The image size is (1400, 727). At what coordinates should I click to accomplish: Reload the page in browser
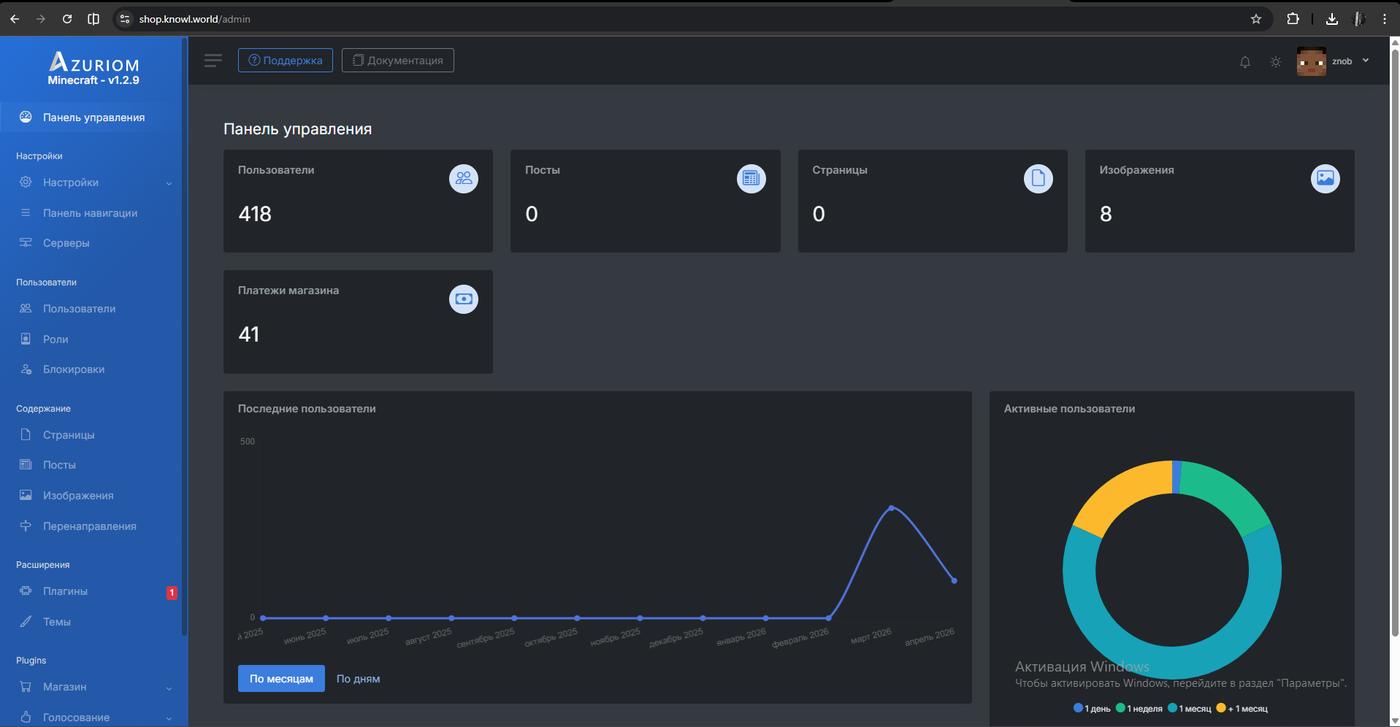[67, 18]
